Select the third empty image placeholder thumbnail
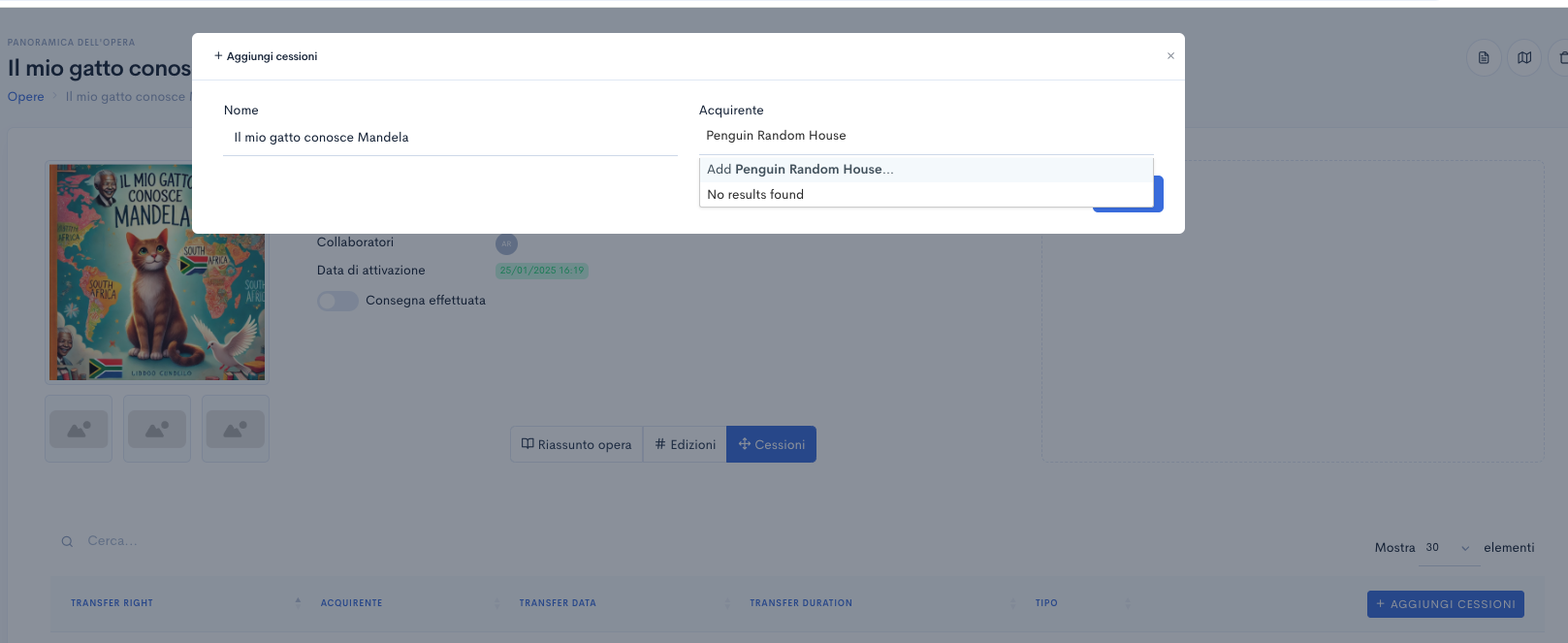Screen dimensions: 1568x643 (236, 429)
